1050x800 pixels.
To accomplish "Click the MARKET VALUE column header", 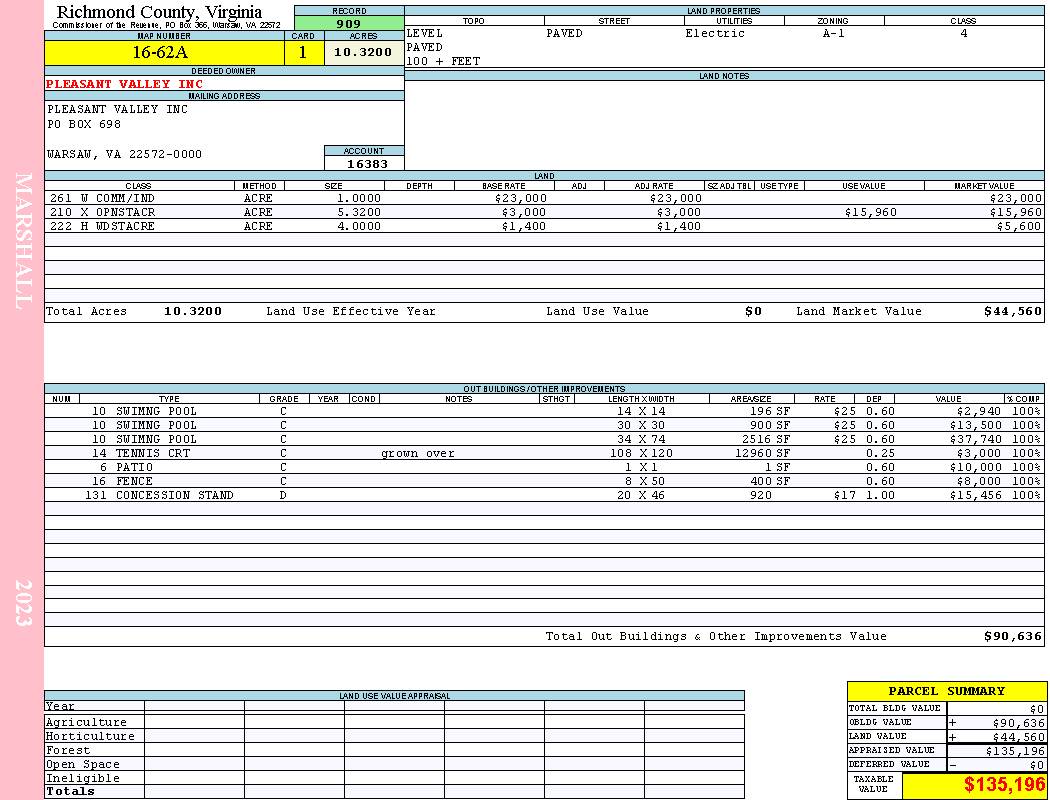I will pyautogui.click(x=984, y=186).
